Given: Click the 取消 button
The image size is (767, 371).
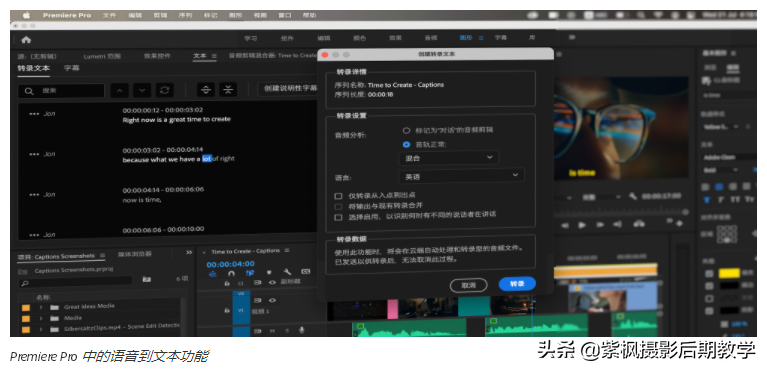Looking at the screenshot, I should [469, 285].
